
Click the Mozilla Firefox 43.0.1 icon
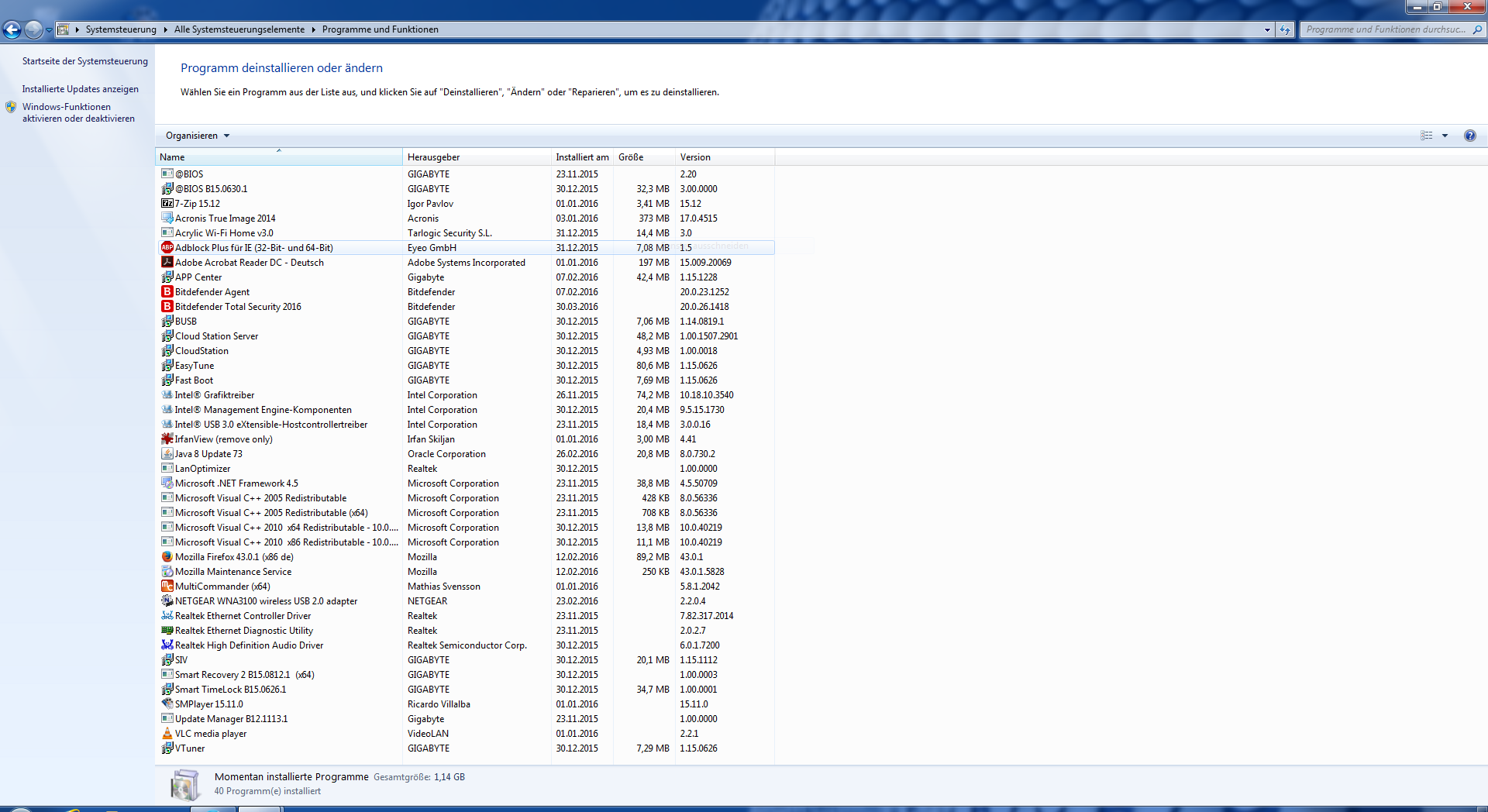167,557
